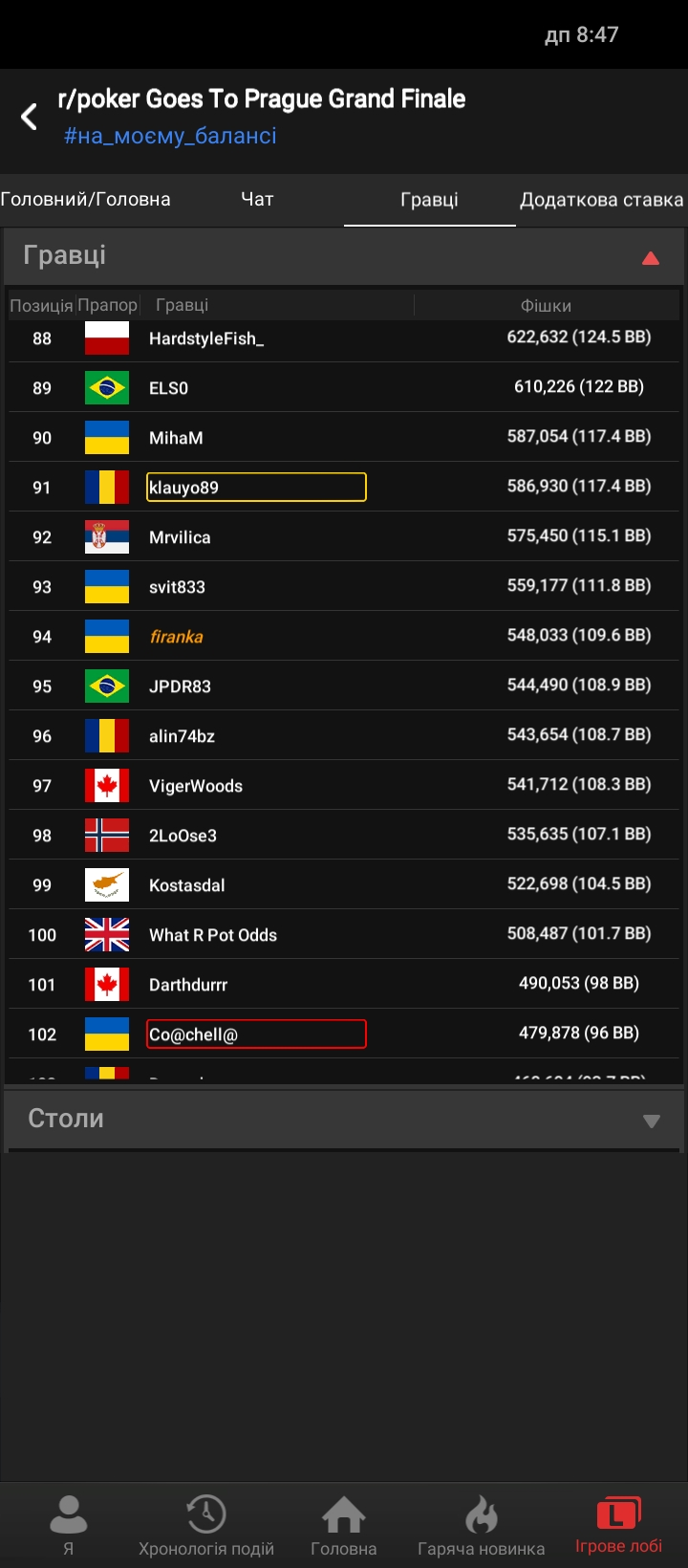This screenshot has height=1568, width=688.
Task: Tap the #на_моєму_балансі hashtag link
Action: coord(170,137)
